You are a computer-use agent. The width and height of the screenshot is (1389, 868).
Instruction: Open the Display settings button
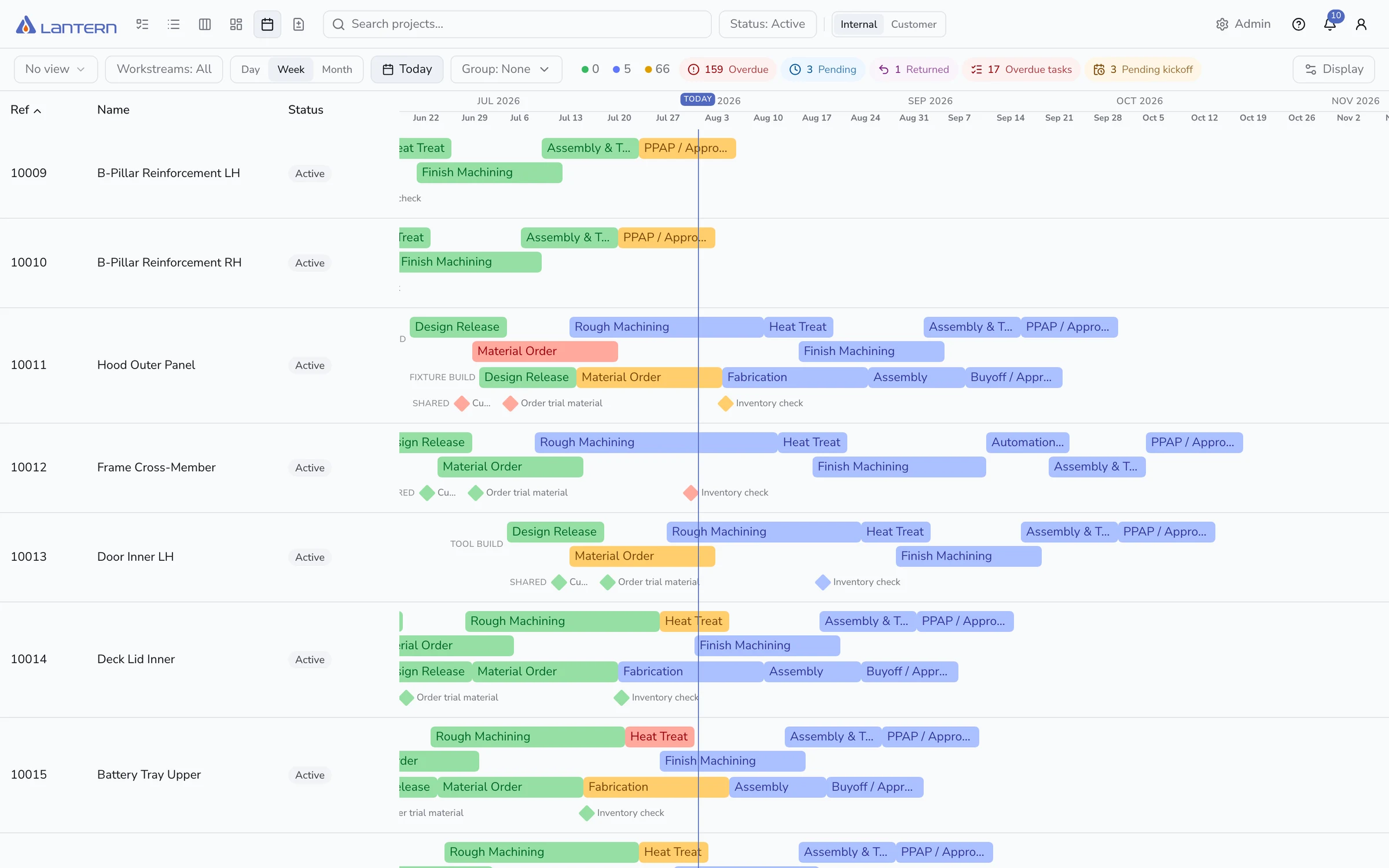pyautogui.click(x=1333, y=69)
